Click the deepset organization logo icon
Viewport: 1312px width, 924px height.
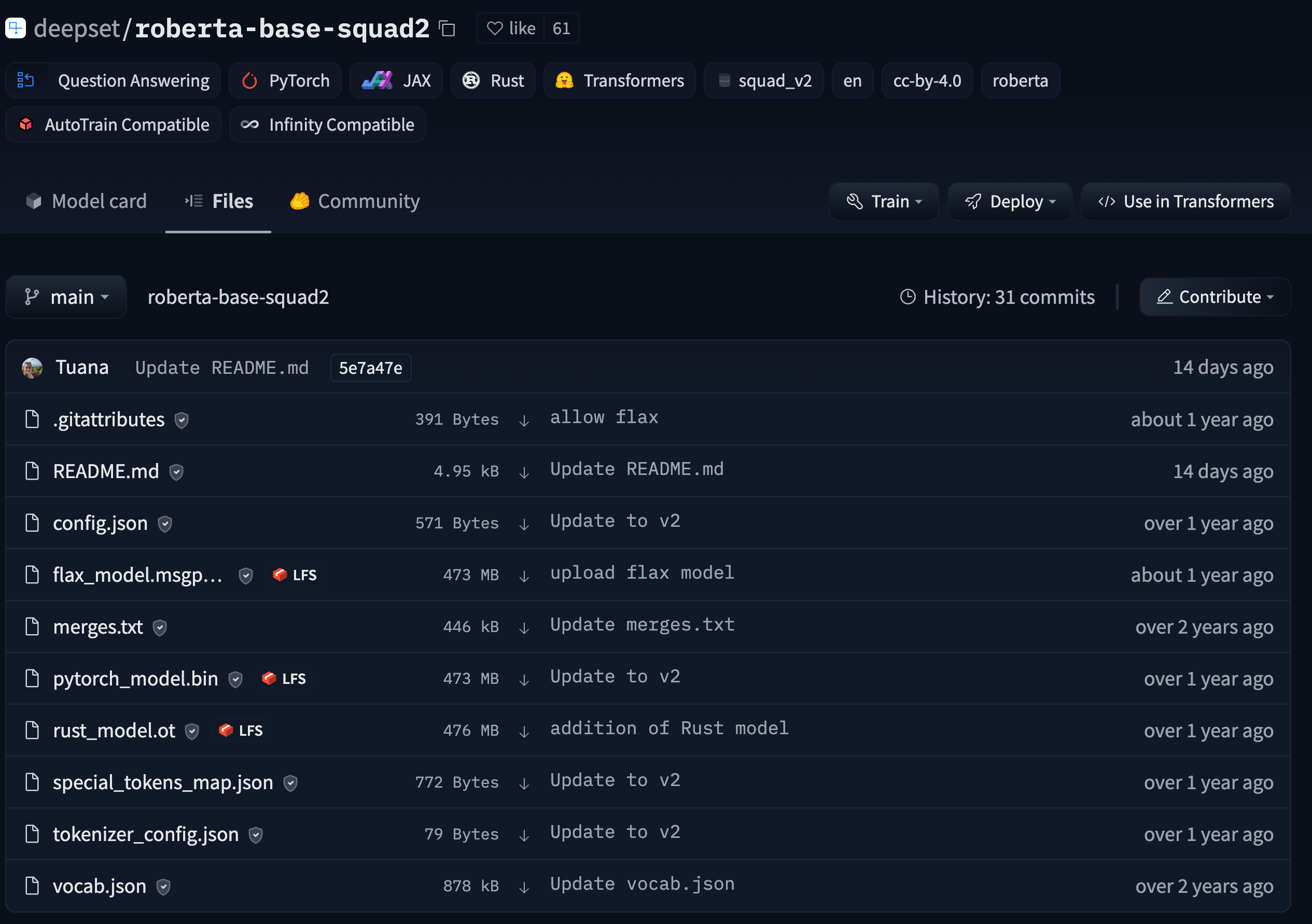16,28
